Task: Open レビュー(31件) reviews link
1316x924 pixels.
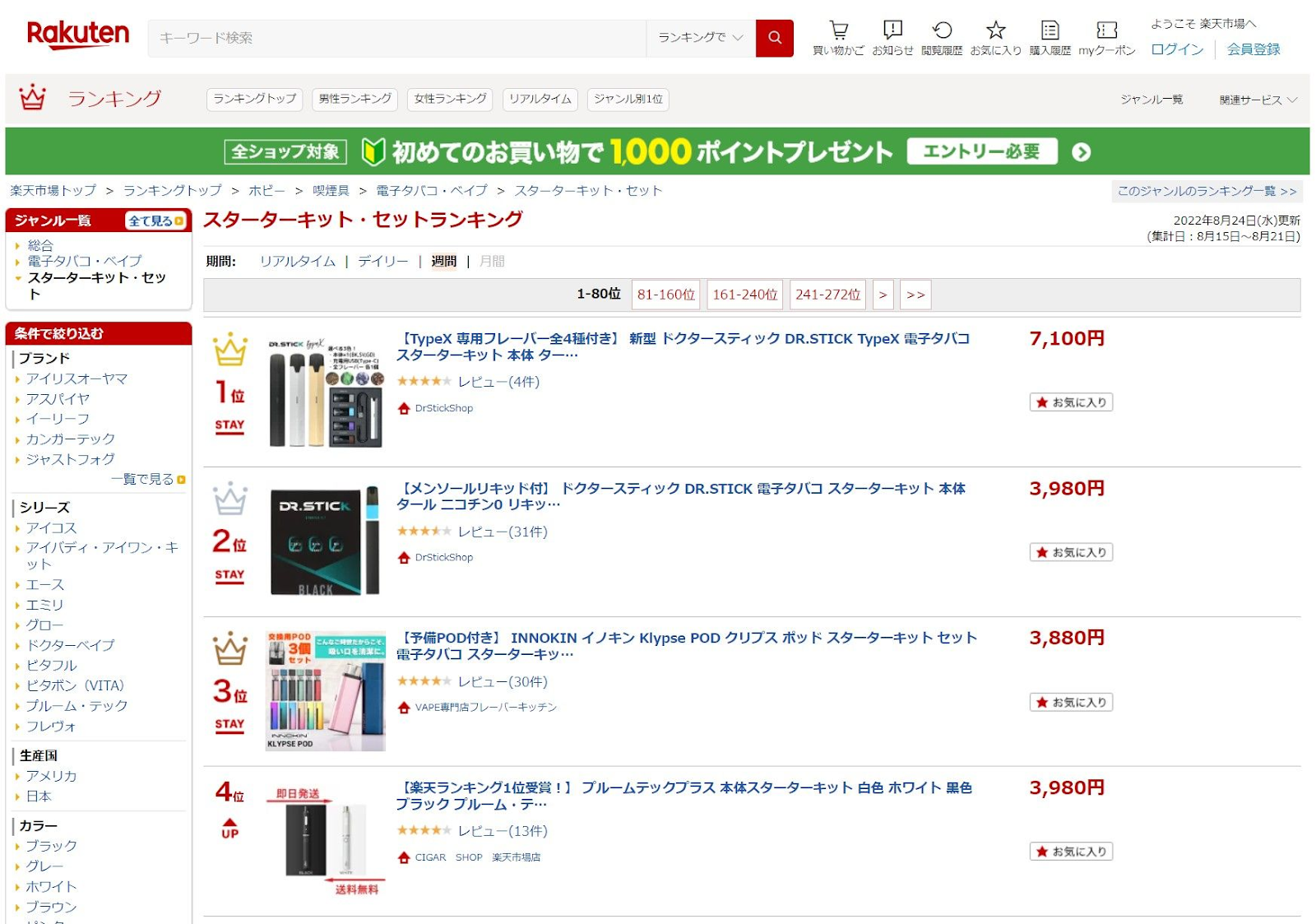Action: coord(503,532)
